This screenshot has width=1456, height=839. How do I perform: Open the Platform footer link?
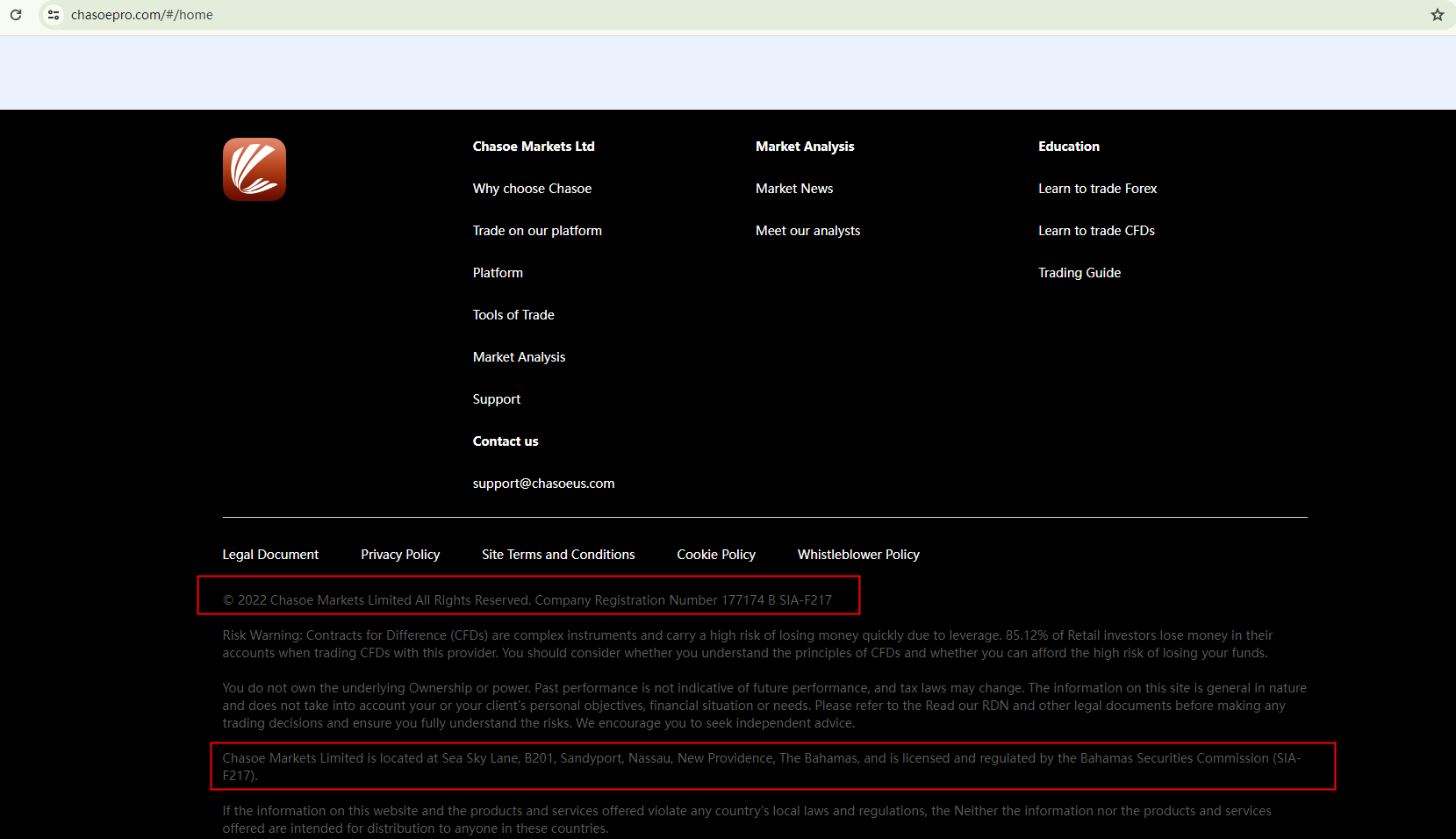point(498,273)
